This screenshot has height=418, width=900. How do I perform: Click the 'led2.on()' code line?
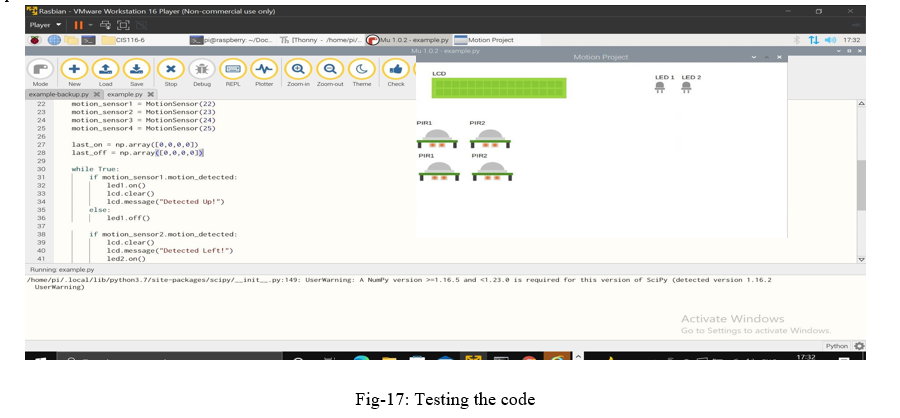coord(126,258)
